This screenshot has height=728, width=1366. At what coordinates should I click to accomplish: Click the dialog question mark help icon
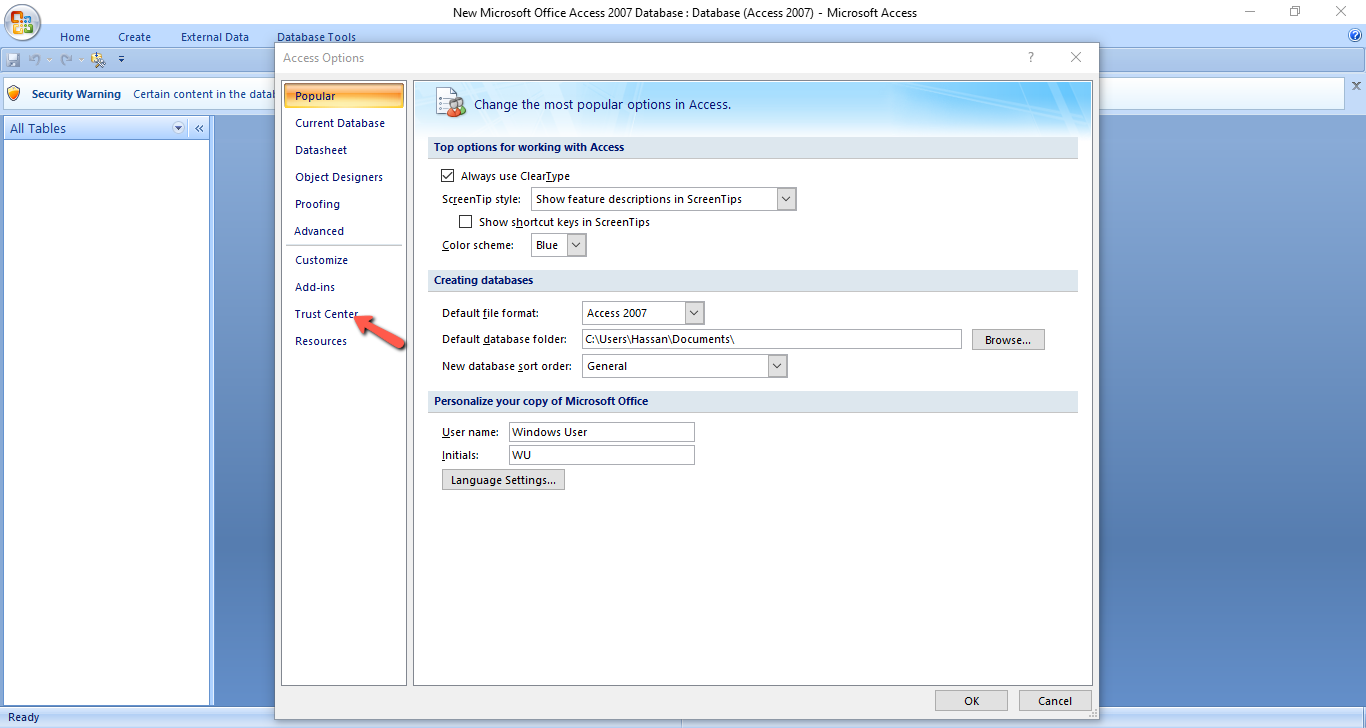click(1031, 58)
